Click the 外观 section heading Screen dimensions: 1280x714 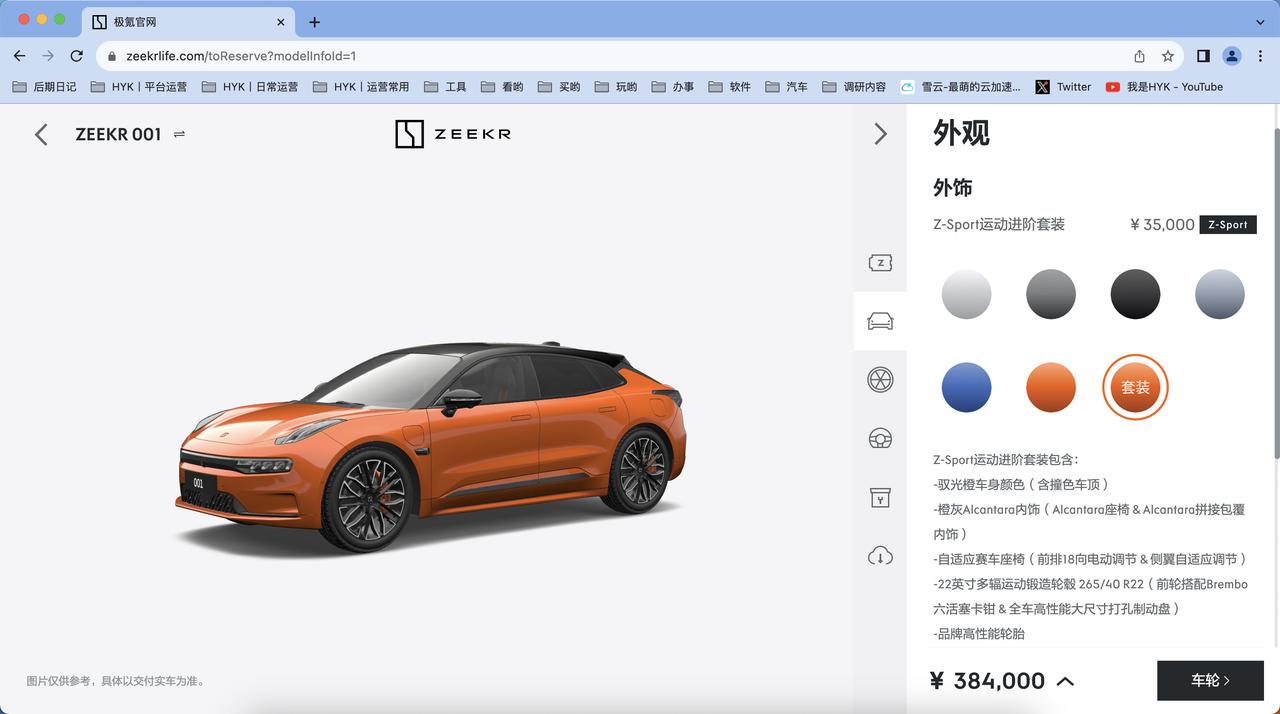pyautogui.click(x=961, y=133)
